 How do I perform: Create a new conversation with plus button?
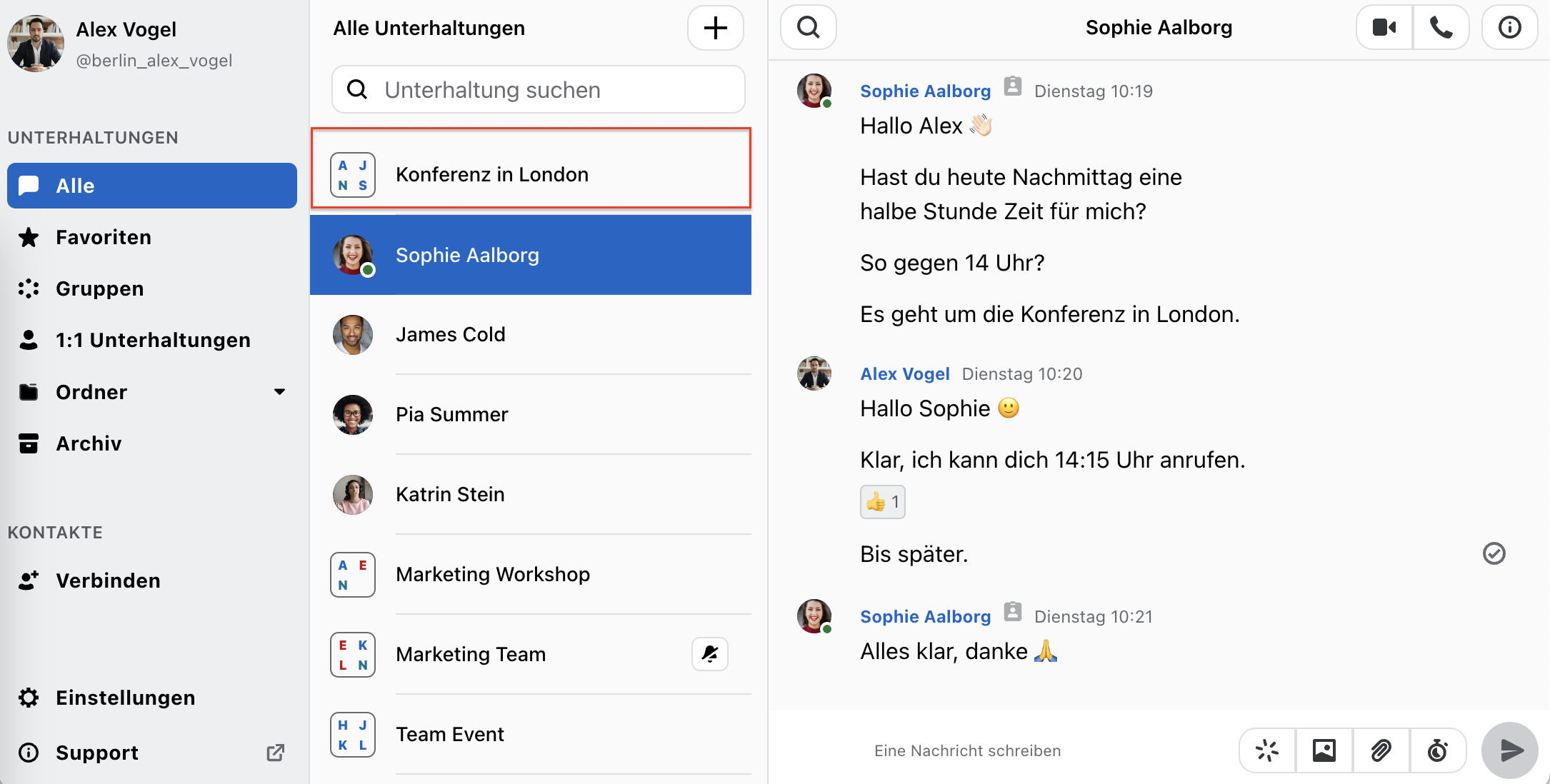pyautogui.click(x=716, y=29)
